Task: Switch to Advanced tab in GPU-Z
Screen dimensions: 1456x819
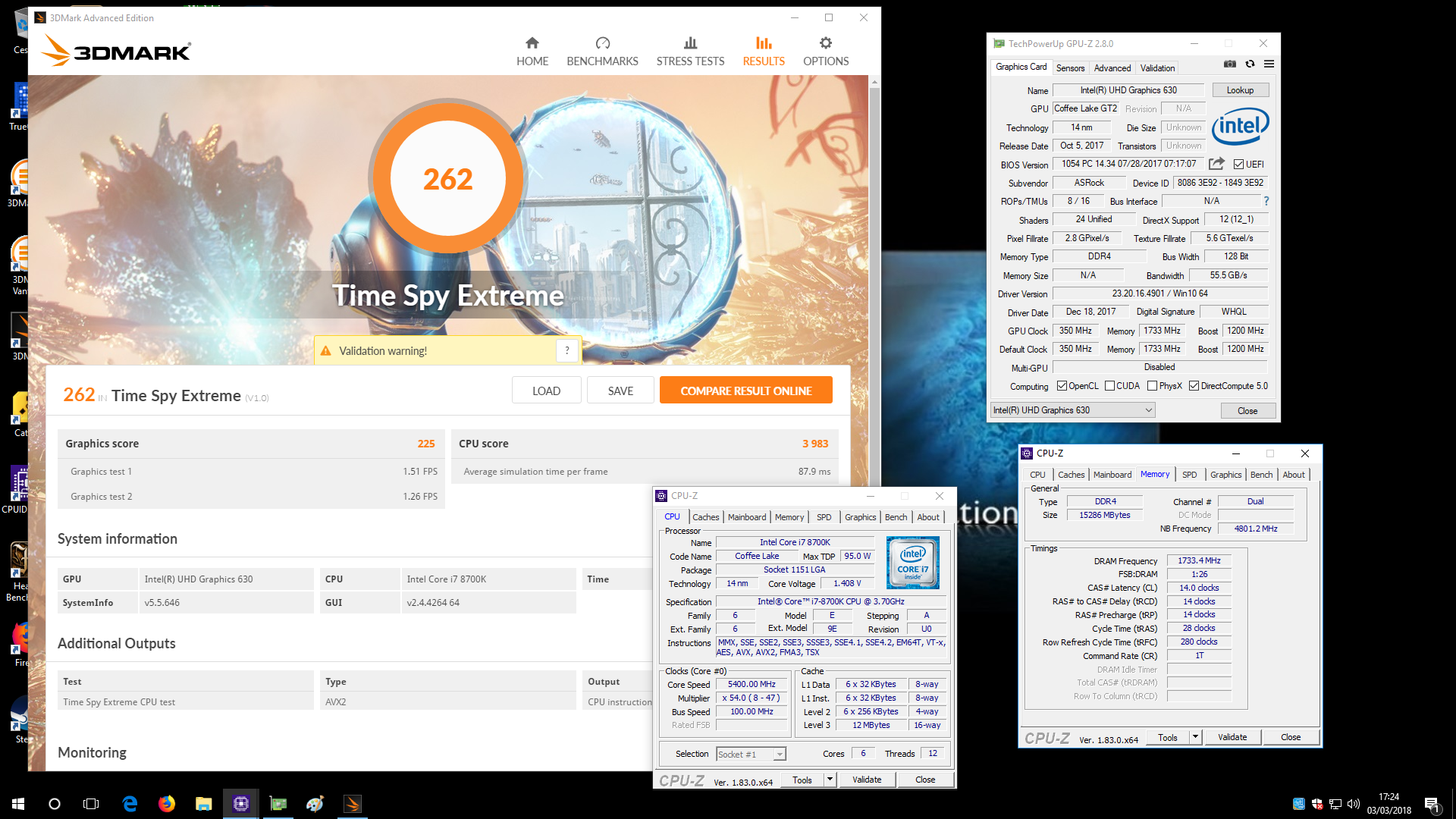Action: tap(1112, 68)
